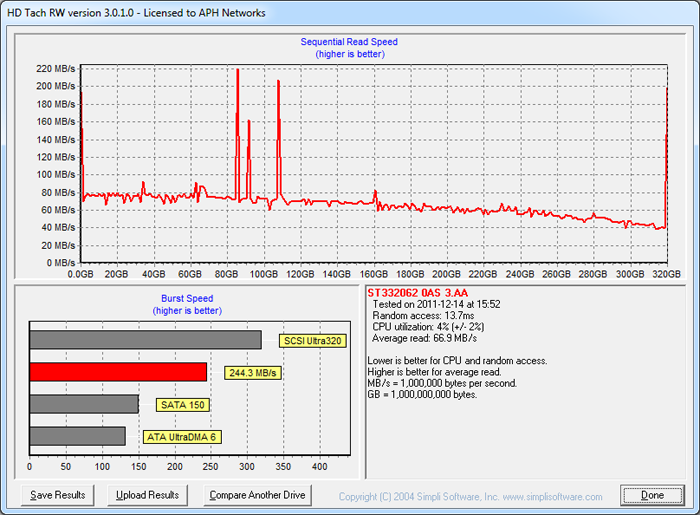Click the Save Results button
The image size is (700, 515).
[58, 495]
